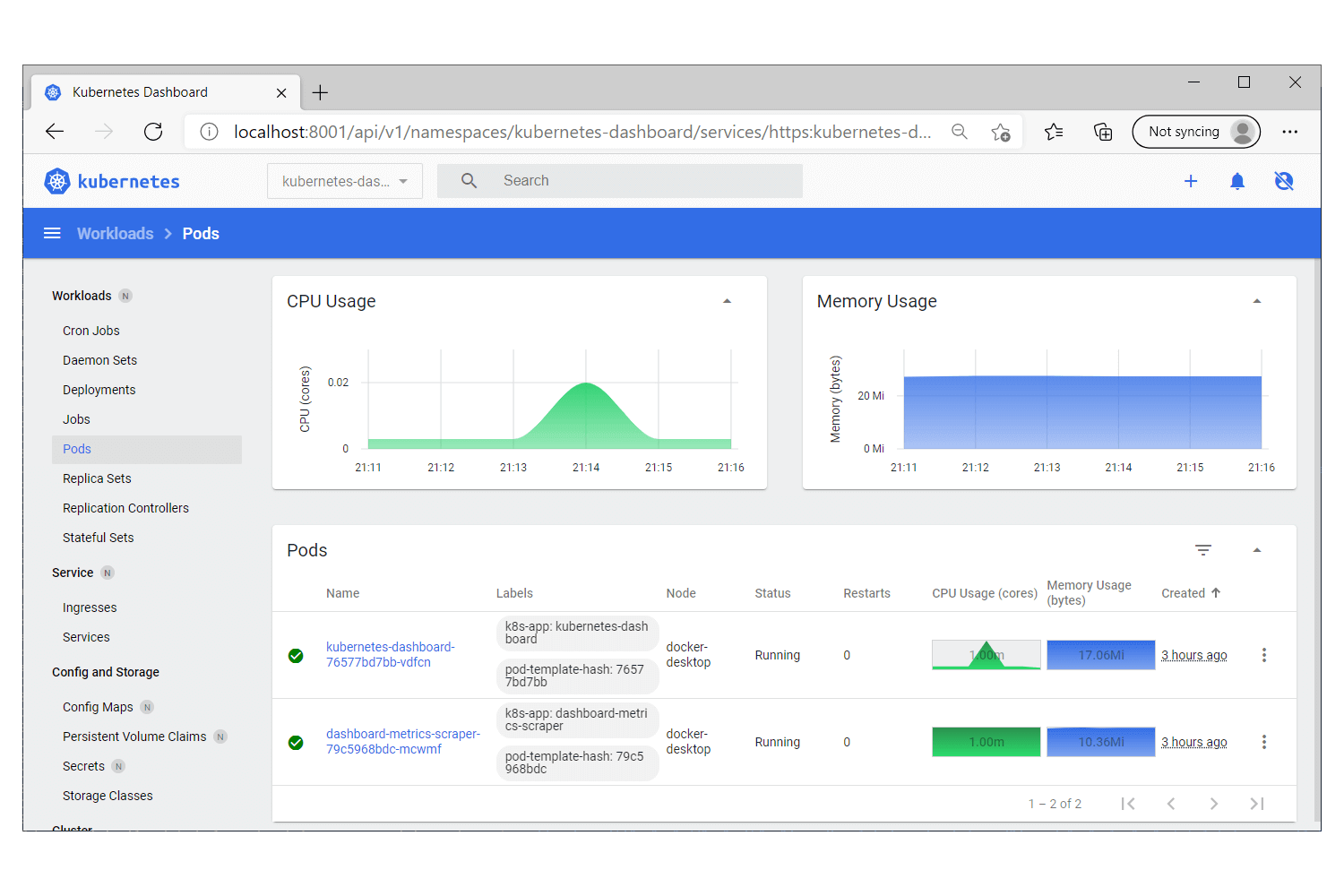Open actions menu for dashboard-metrics-scraper pod
Image resolution: width=1344 pixels, height=896 pixels.
click(x=1263, y=741)
